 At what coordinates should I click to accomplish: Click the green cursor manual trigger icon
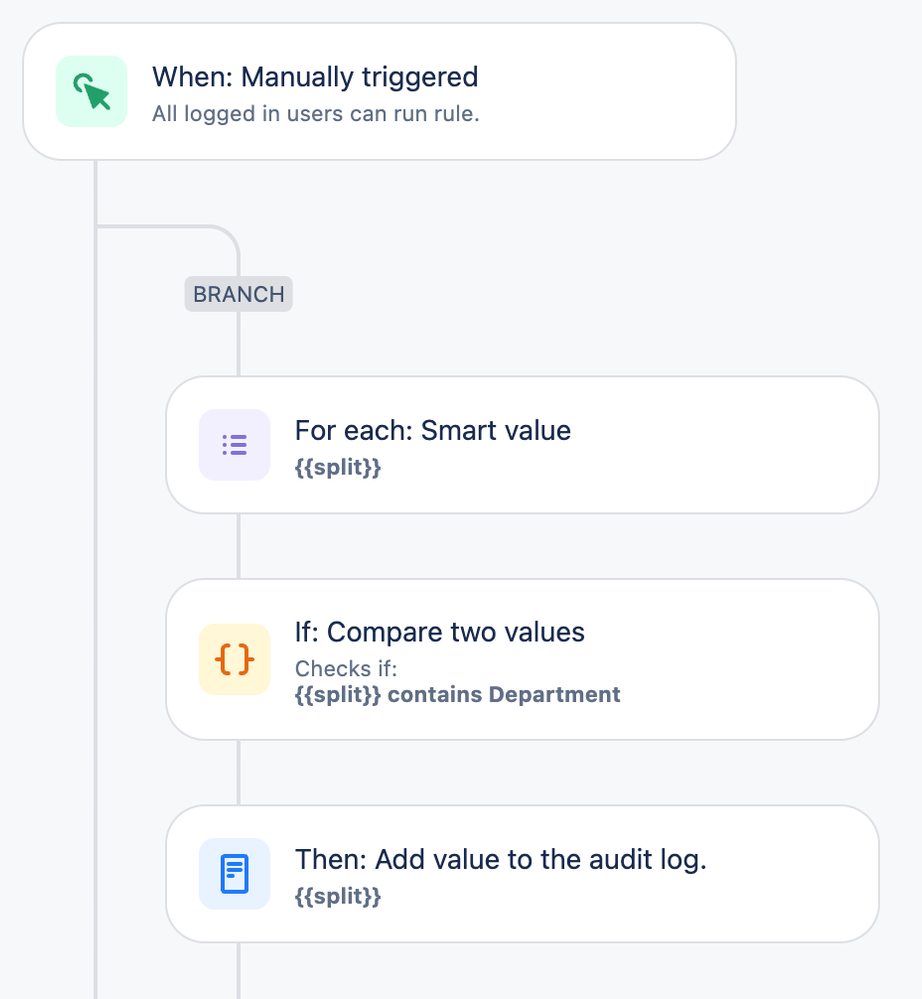click(x=92, y=92)
